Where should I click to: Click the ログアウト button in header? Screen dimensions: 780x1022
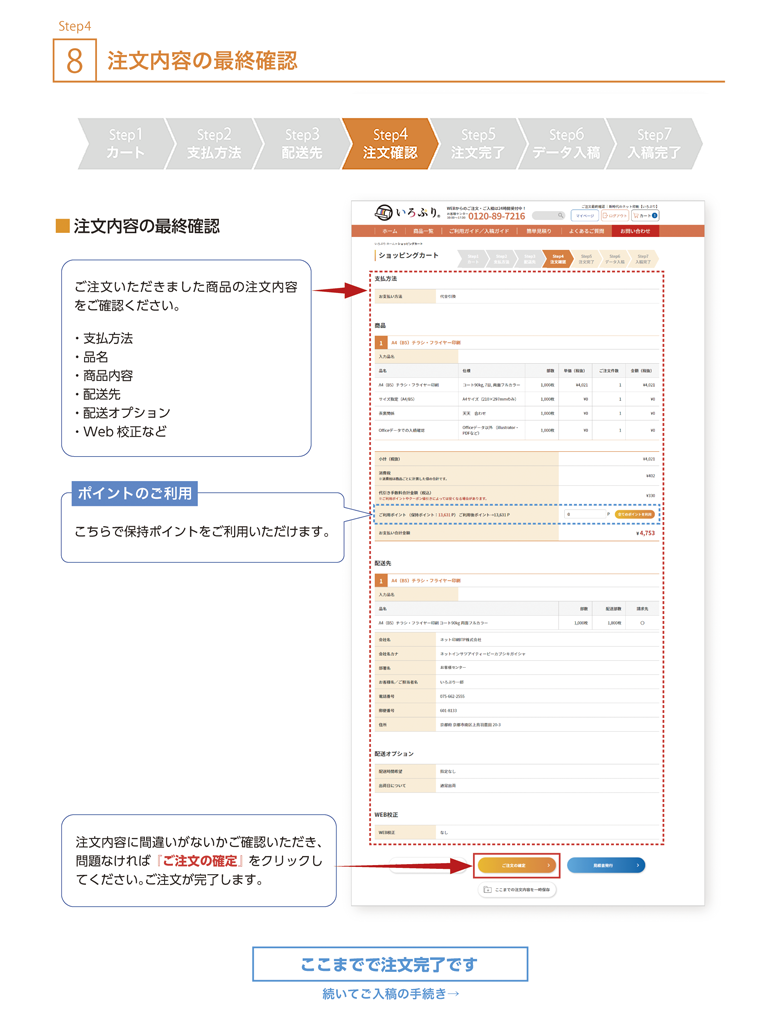[x=614, y=215]
